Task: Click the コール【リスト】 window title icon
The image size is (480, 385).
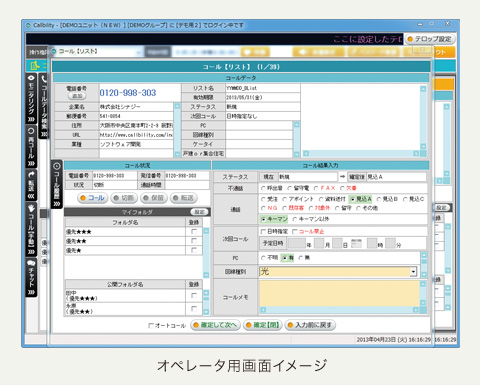Action: [x=54, y=51]
